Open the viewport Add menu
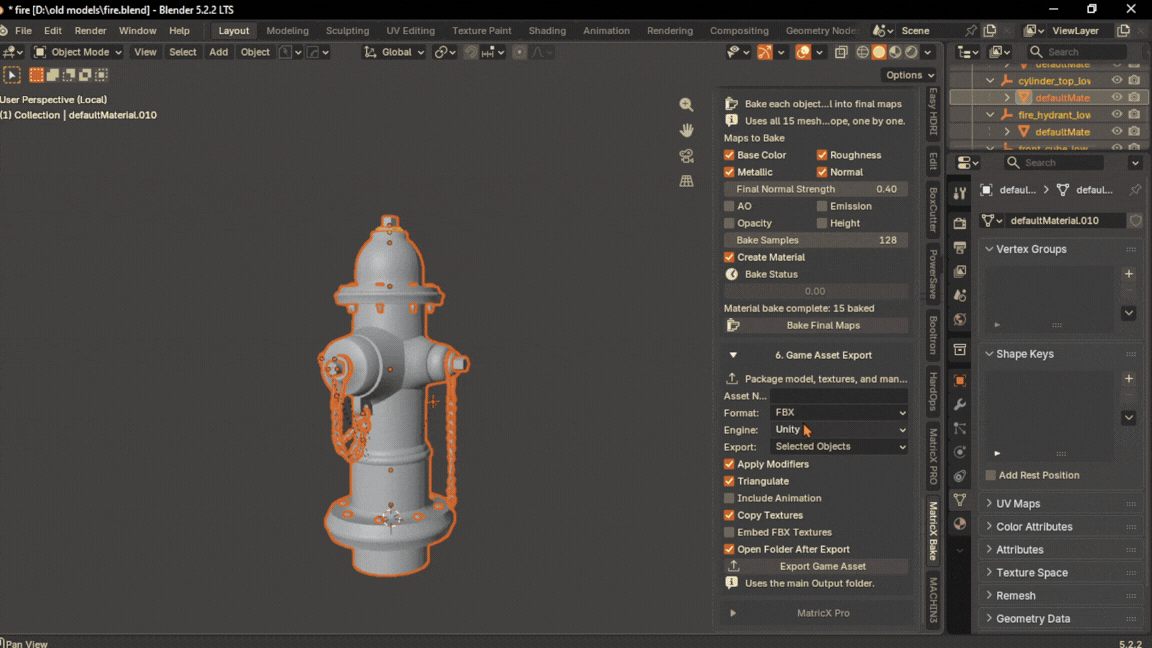Image resolution: width=1152 pixels, height=648 pixels. [x=218, y=52]
